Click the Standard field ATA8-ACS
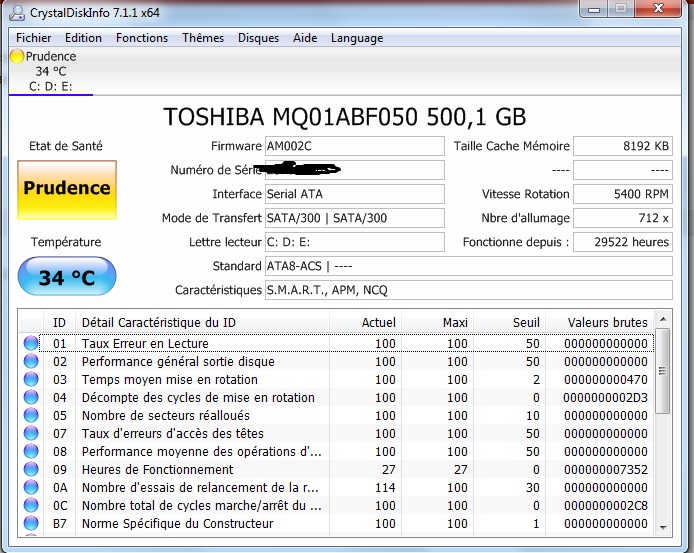694x553 pixels. pos(469,266)
